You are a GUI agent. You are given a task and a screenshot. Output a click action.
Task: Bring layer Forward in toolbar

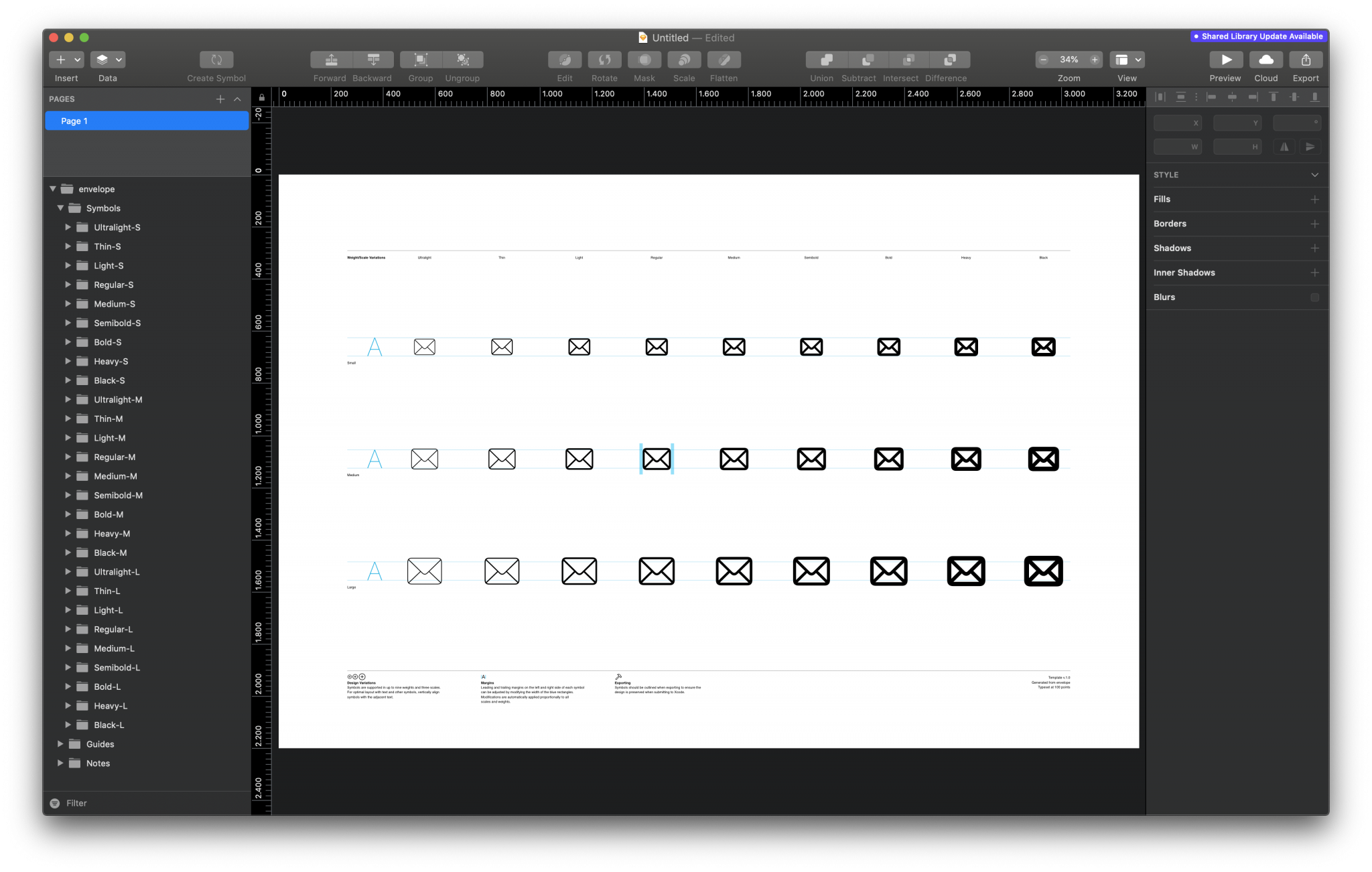331,60
